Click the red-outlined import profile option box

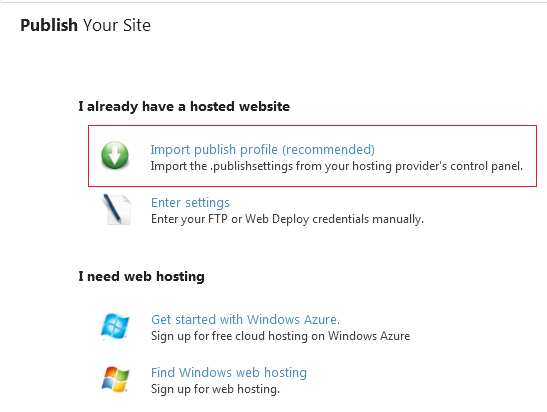pos(312,156)
